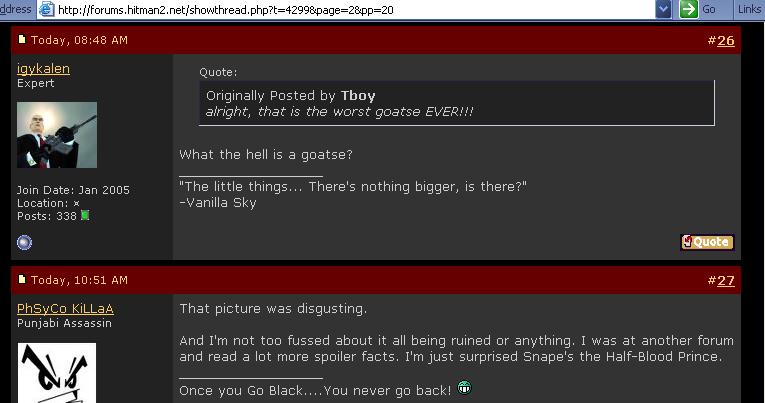The height and width of the screenshot is (403, 765).
Task: Click the green Go arrow icon
Action: pyautogui.click(x=688, y=9)
